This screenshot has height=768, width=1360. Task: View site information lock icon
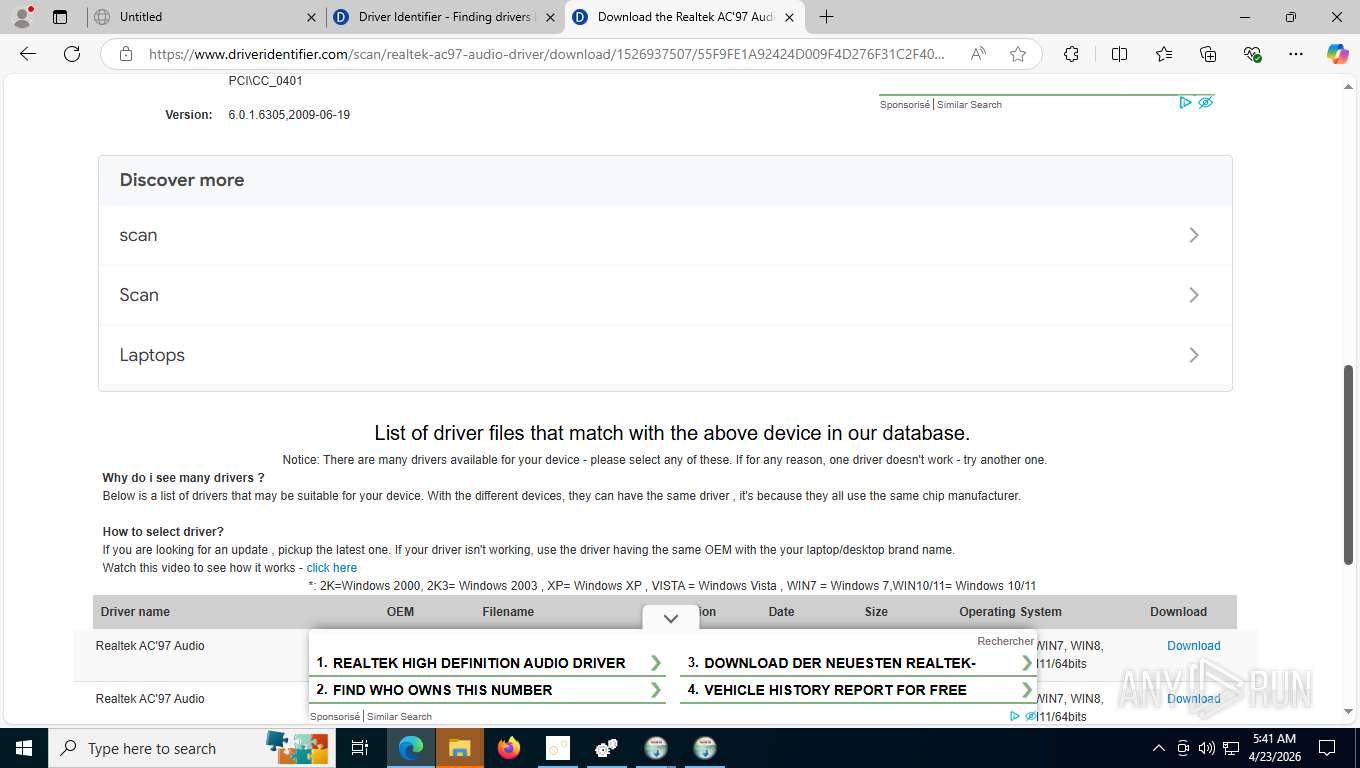pos(126,54)
